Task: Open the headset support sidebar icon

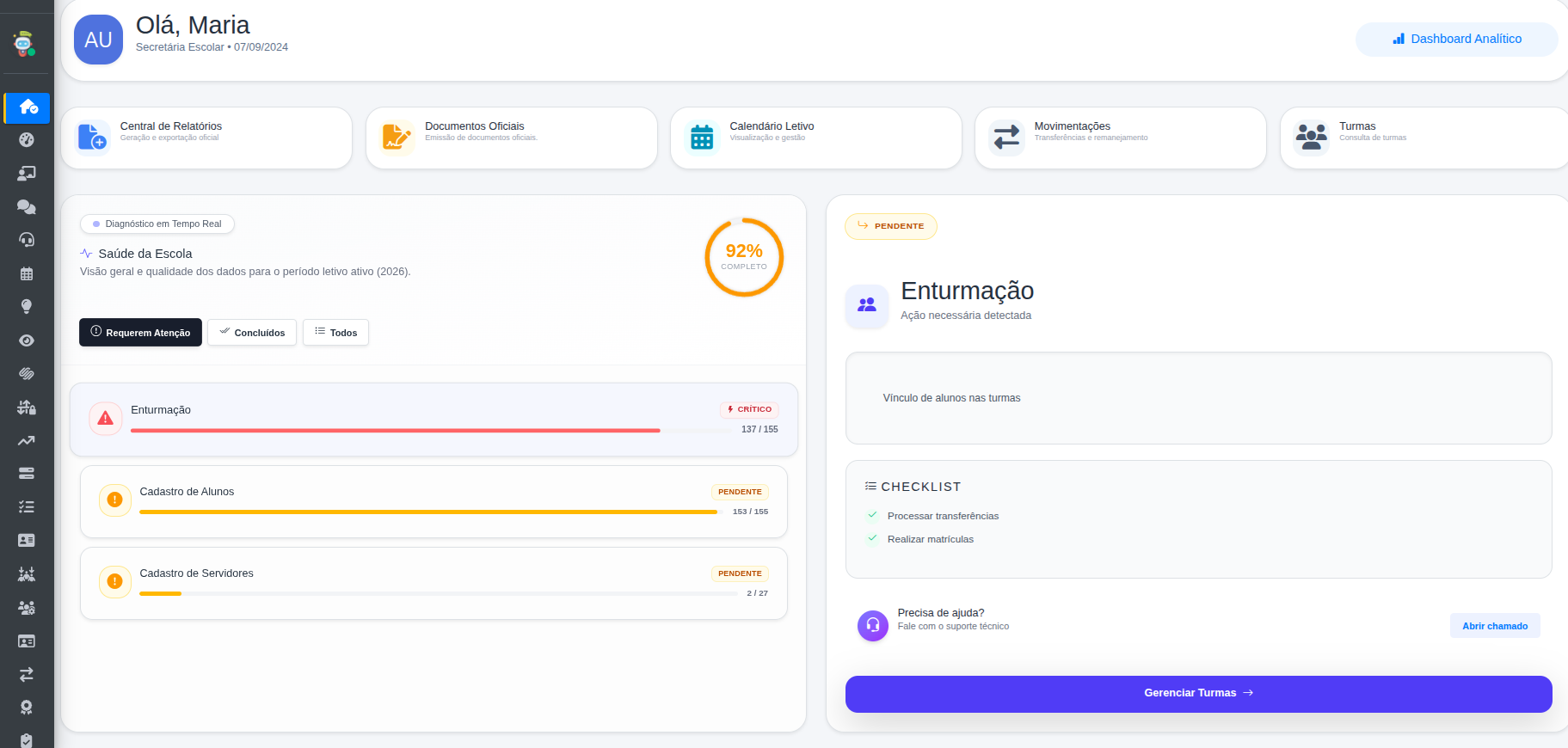Action: coord(27,240)
